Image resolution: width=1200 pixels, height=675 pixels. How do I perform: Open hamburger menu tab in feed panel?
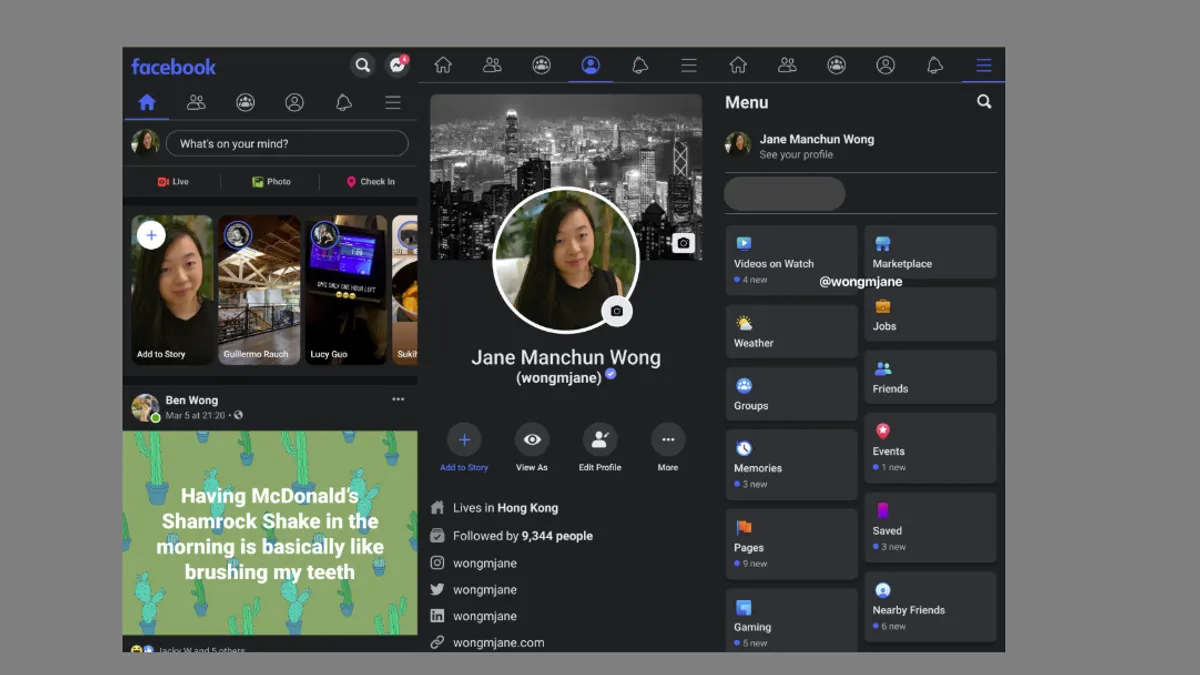coord(393,102)
